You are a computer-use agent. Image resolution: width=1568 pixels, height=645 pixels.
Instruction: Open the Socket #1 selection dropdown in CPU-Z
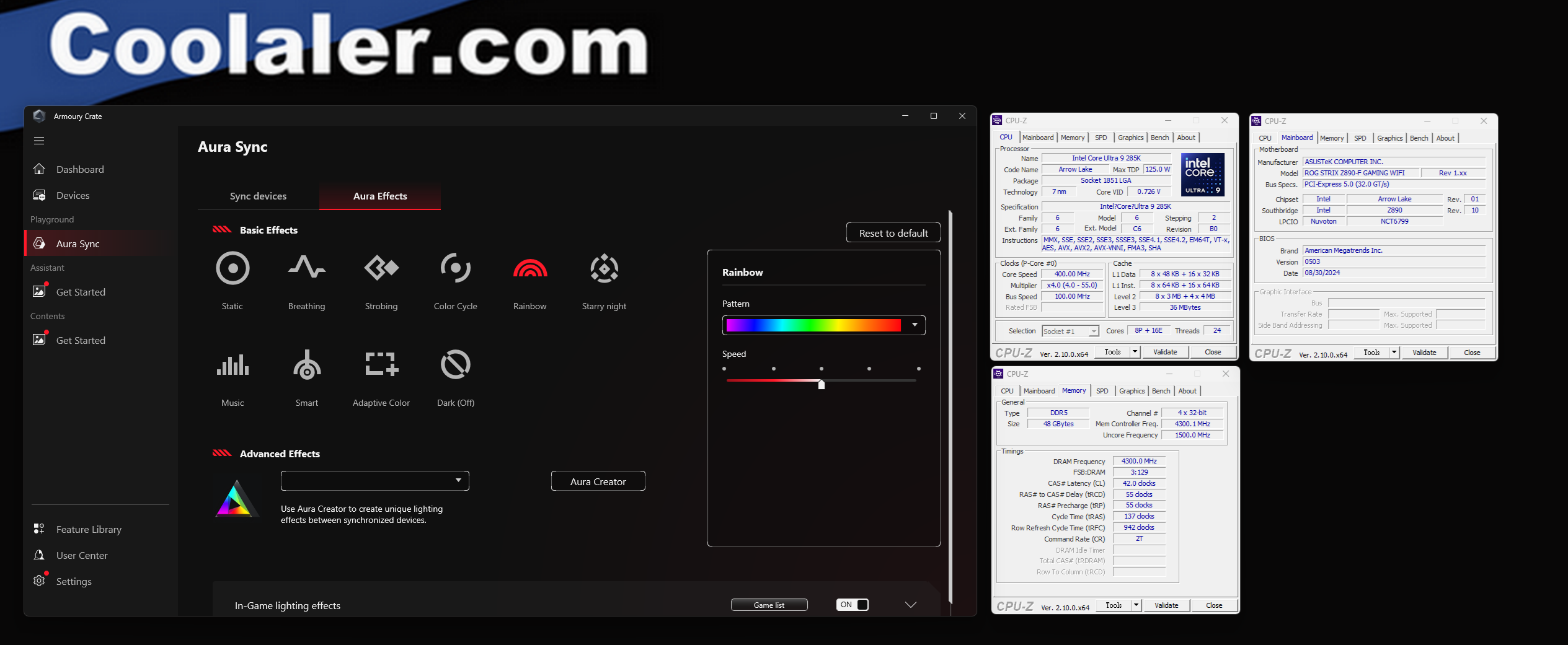point(1071,331)
